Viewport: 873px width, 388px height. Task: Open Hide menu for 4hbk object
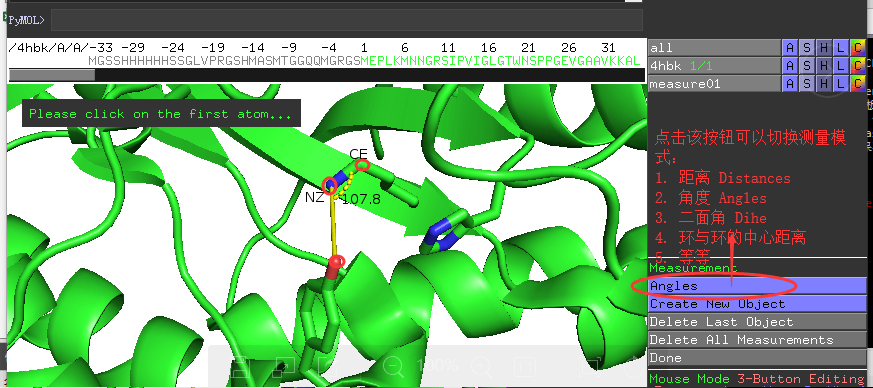823,66
